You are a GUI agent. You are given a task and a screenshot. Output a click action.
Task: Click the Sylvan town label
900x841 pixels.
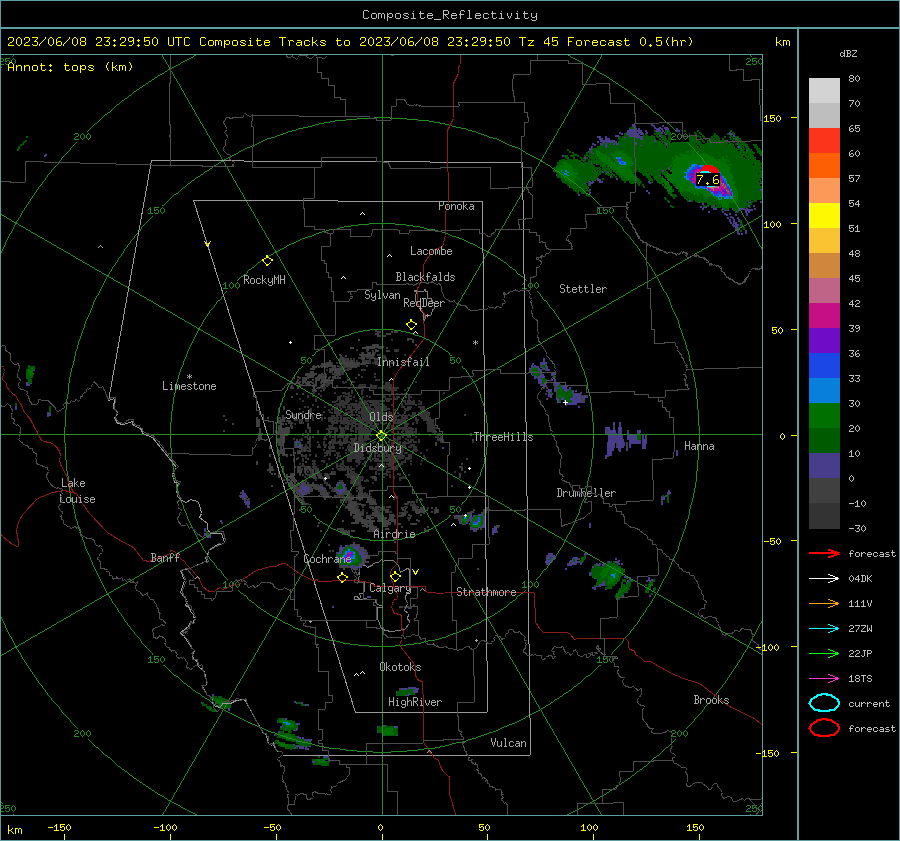pos(382,295)
